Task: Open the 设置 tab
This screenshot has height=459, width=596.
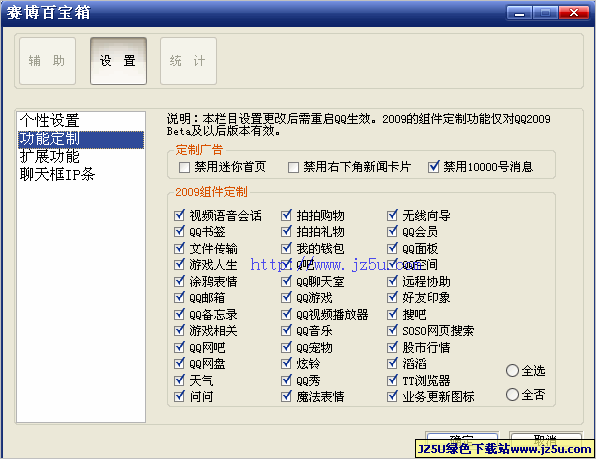Action: [118, 61]
